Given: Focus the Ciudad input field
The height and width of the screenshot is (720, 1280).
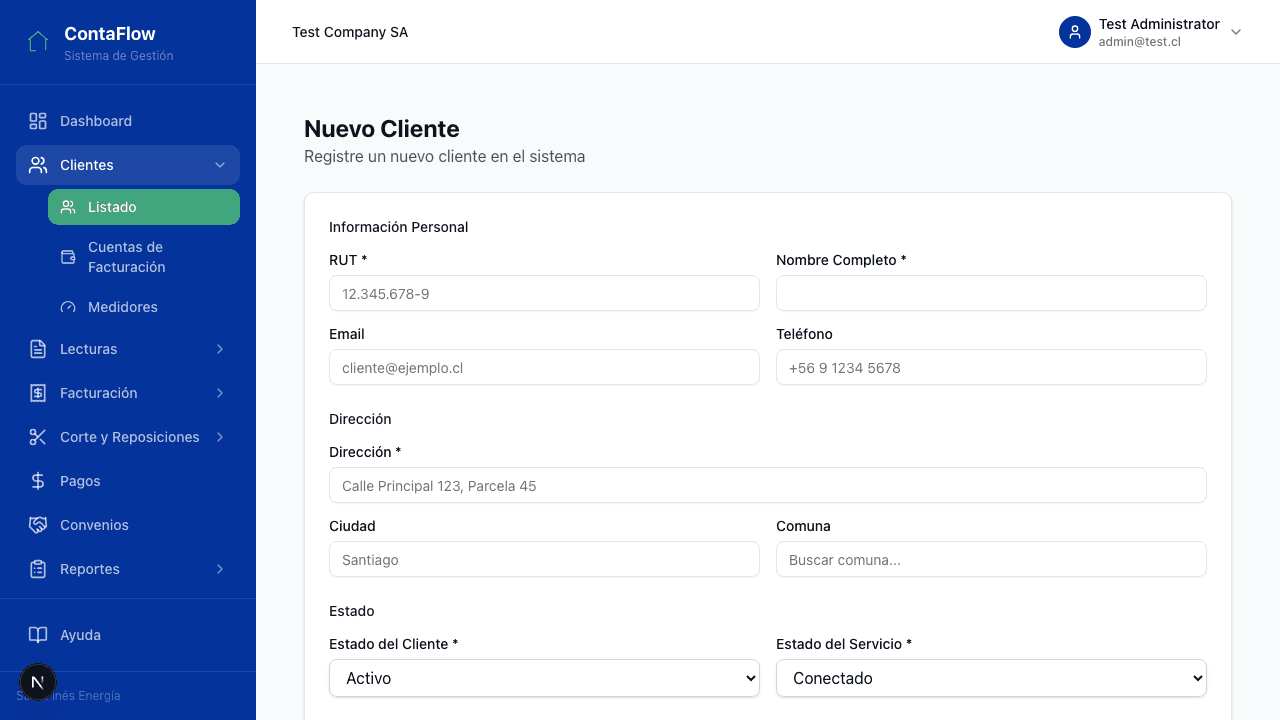Looking at the screenshot, I should [544, 560].
